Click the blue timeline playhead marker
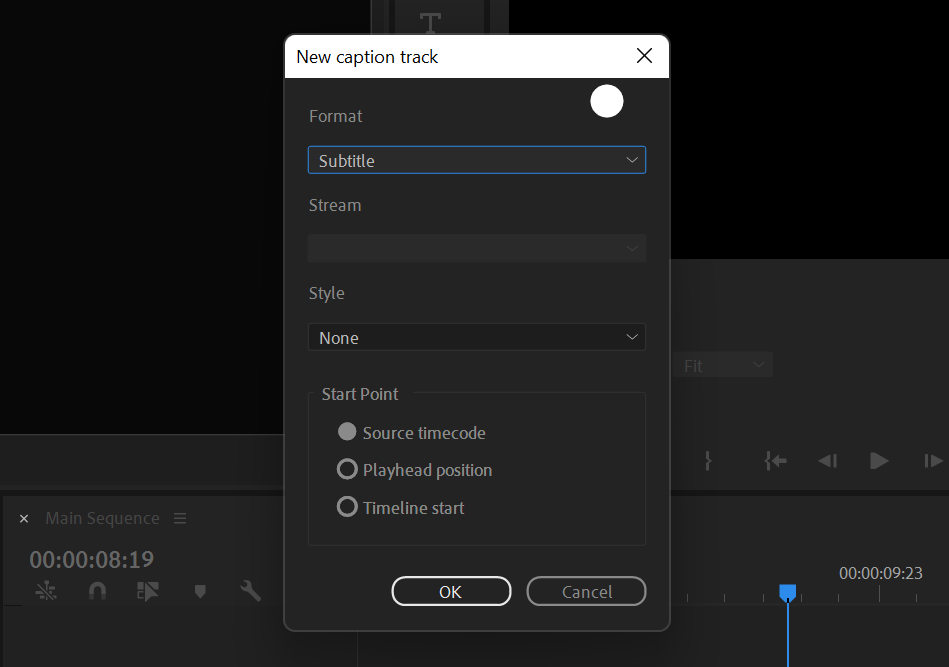Image resolution: width=949 pixels, height=667 pixels. coord(787,593)
